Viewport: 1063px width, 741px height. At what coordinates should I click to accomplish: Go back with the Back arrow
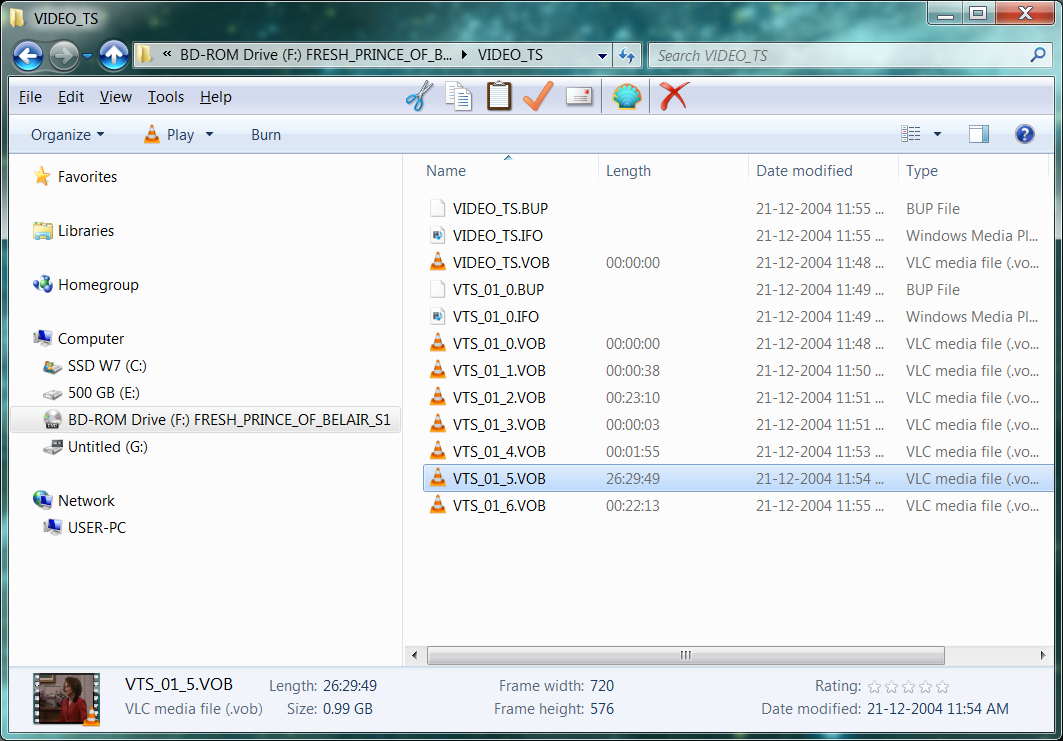pyautogui.click(x=28, y=55)
